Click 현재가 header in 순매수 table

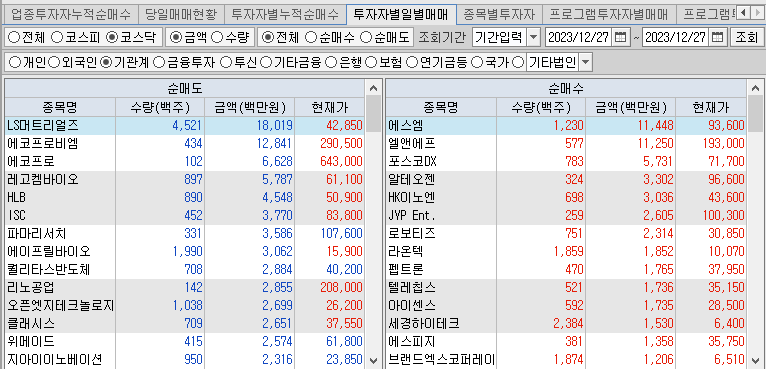[x=711, y=107]
